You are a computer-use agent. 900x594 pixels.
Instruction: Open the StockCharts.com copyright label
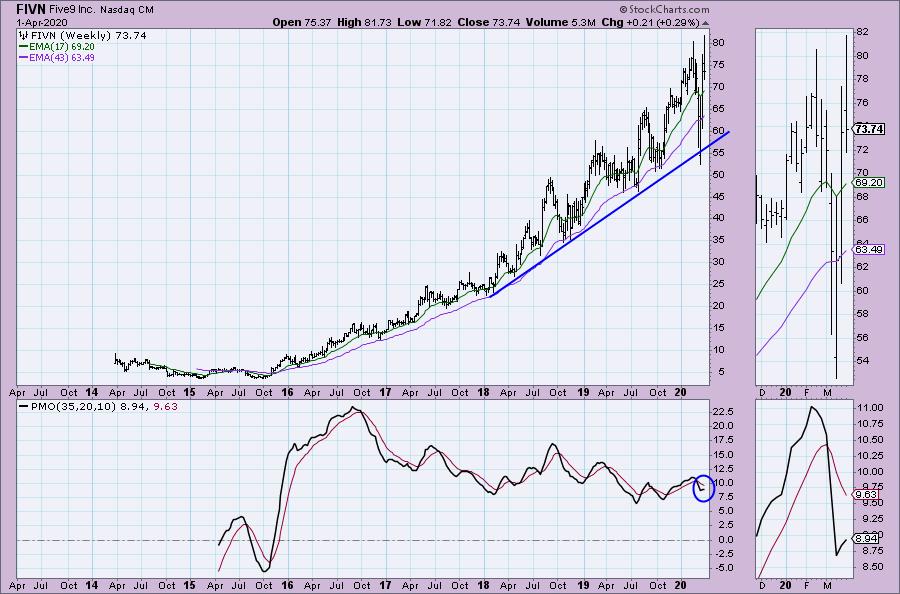(664, 9)
